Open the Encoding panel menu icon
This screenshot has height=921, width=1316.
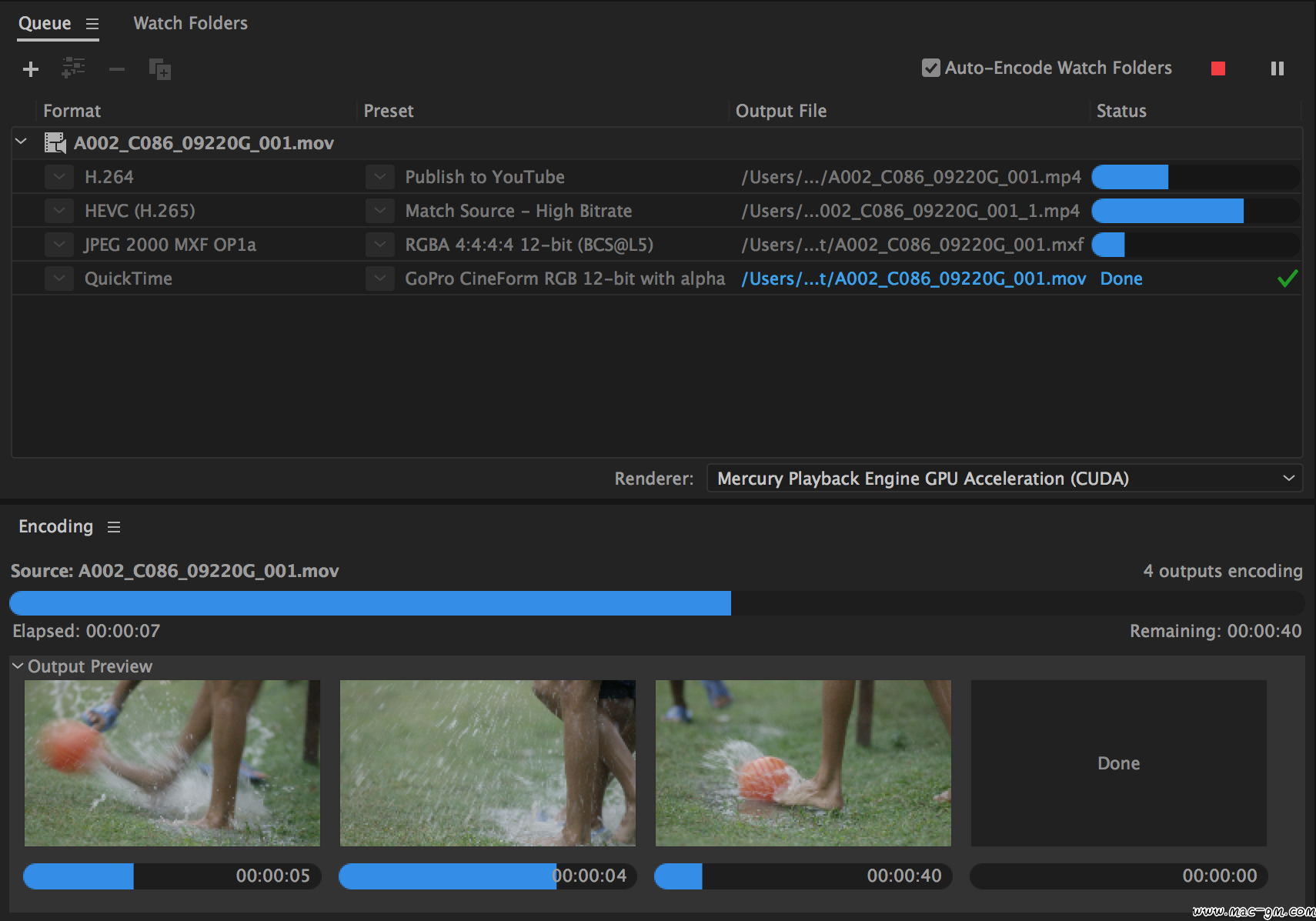tap(114, 527)
